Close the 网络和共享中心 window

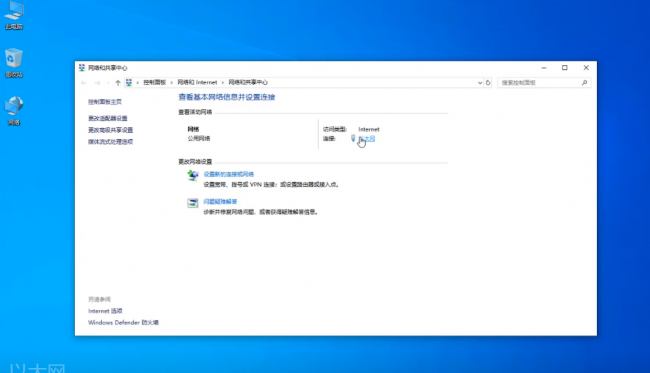[586, 68]
